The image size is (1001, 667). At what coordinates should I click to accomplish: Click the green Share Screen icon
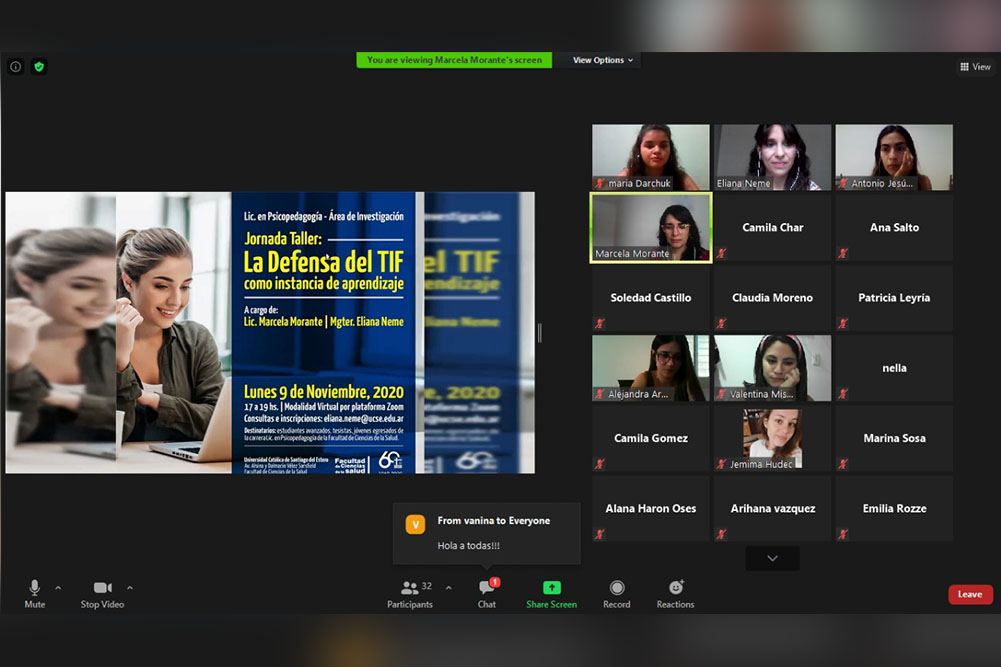[x=552, y=587]
